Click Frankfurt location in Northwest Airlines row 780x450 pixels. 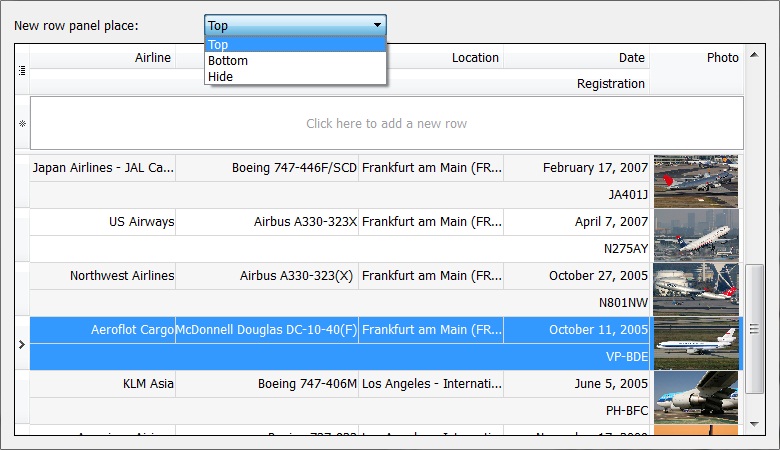point(431,276)
